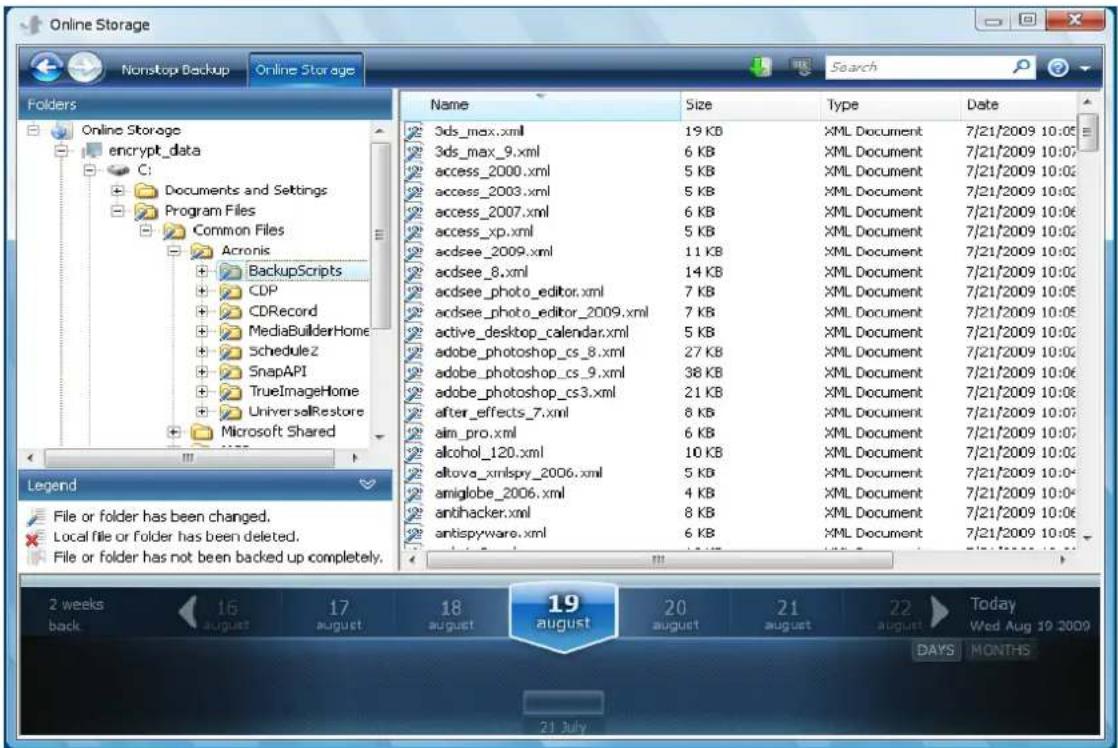The image size is (1118, 748).
Task: Select 17 august on timeline
Action: click(x=339, y=615)
